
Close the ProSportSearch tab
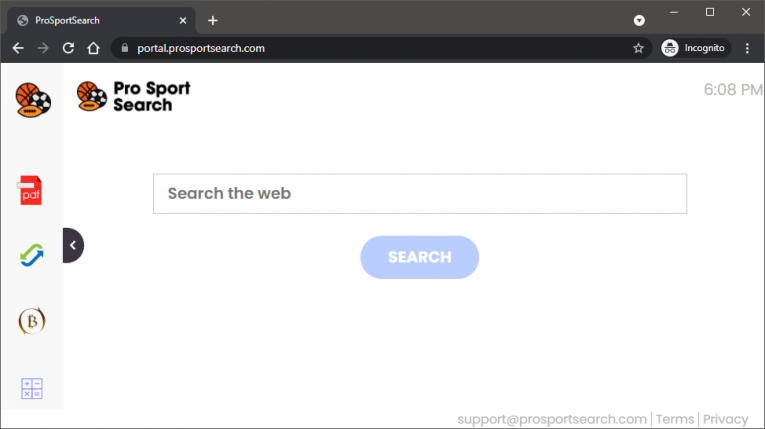pos(185,20)
